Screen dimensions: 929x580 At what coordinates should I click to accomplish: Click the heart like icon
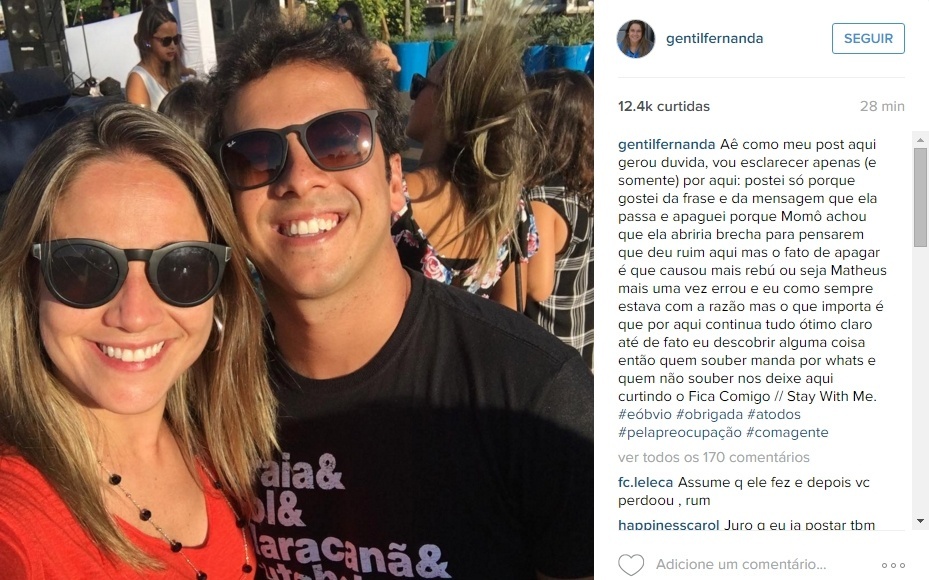point(630,565)
